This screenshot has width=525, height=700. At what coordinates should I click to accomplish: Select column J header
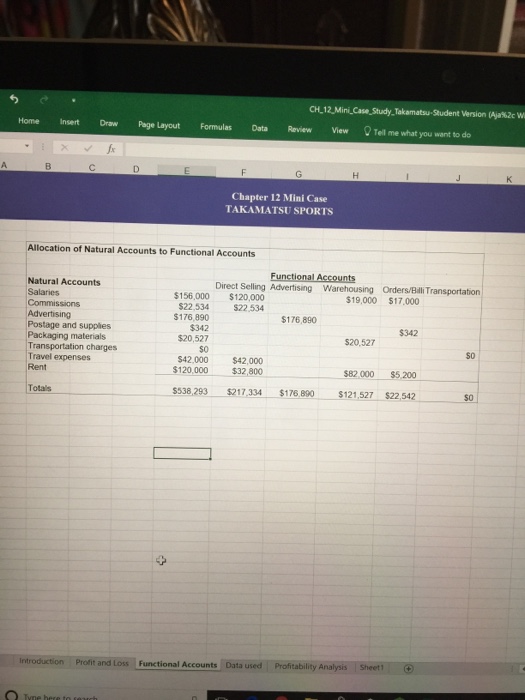(x=458, y=178)
